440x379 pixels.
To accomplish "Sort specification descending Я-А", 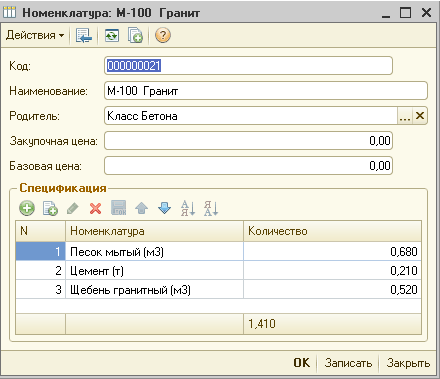I will pos(211,208).
